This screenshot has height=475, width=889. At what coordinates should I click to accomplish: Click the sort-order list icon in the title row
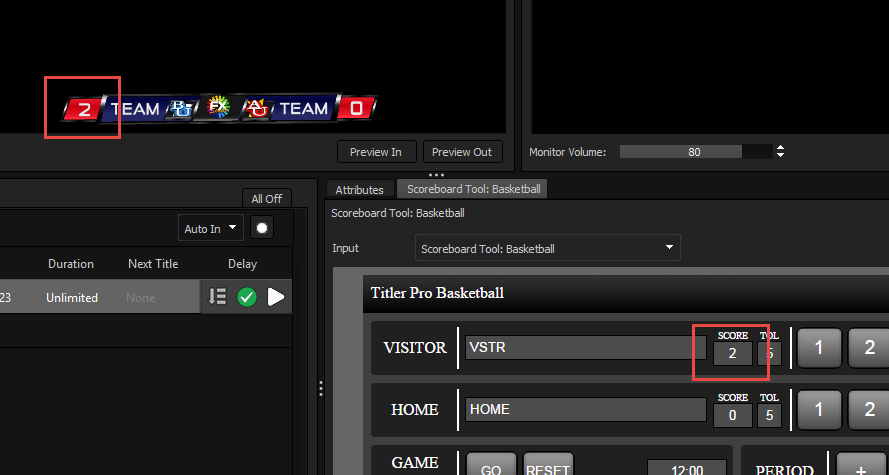pyautogui.click(x=217, y=297)
